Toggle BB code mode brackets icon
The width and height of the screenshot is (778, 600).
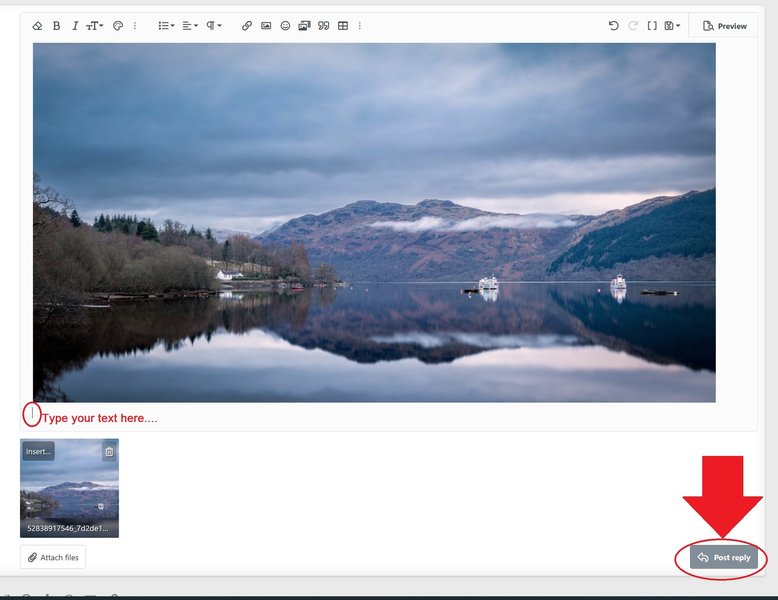tap(652, 26)
